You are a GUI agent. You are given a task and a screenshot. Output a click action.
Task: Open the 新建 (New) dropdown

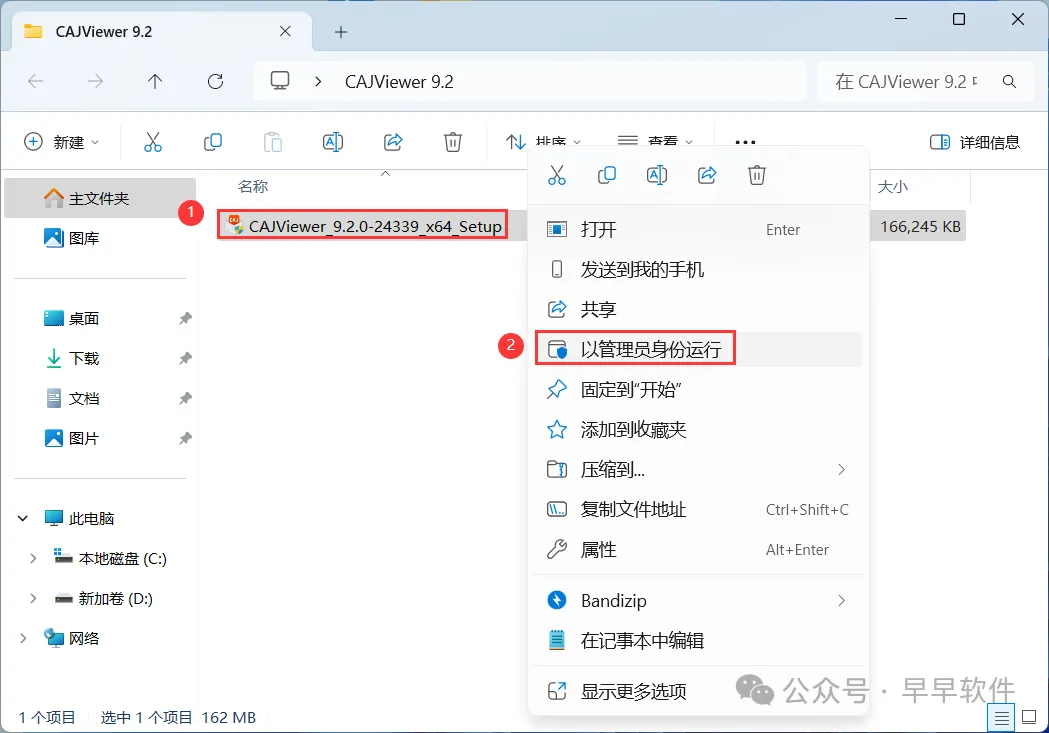62,142
